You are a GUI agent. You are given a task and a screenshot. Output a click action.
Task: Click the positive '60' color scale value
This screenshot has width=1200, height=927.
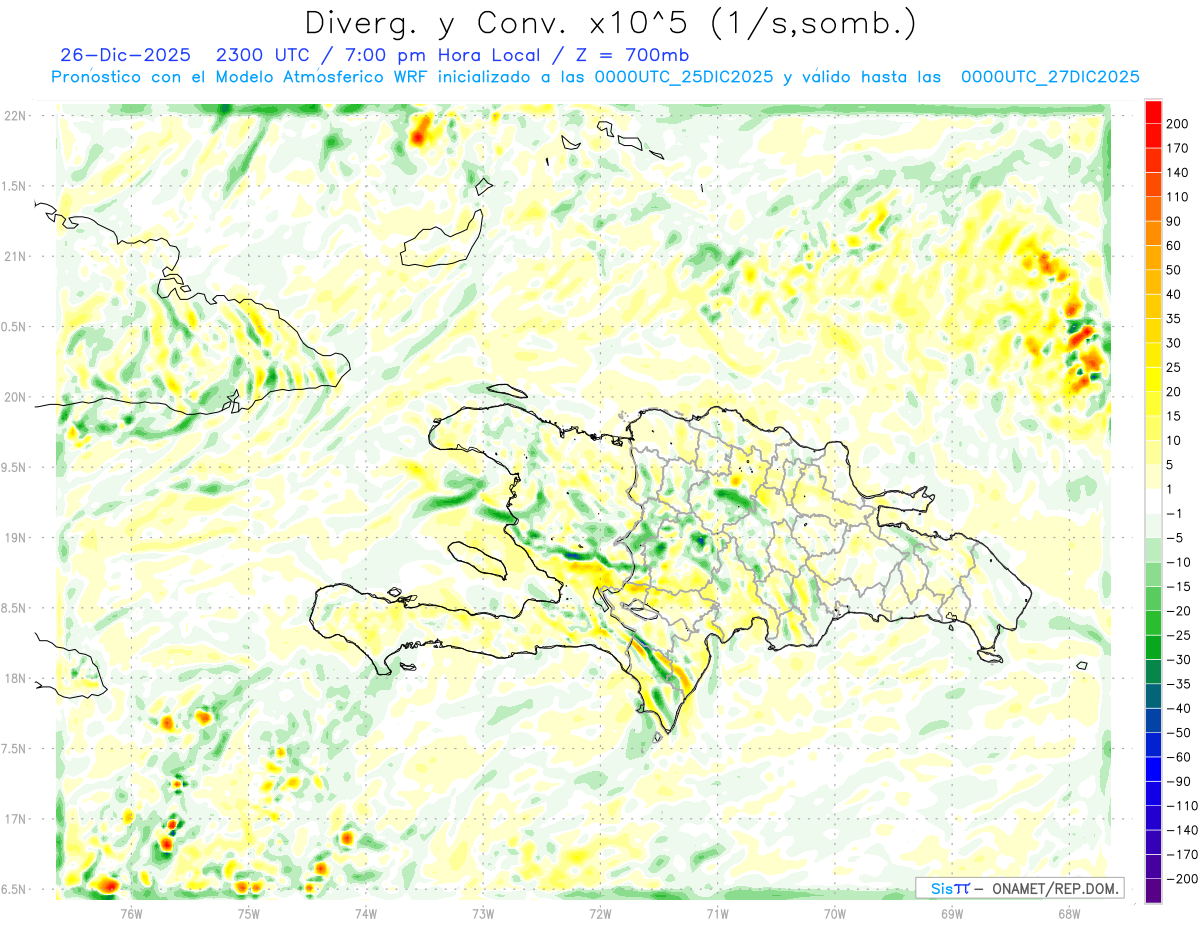click(1174, 246)
